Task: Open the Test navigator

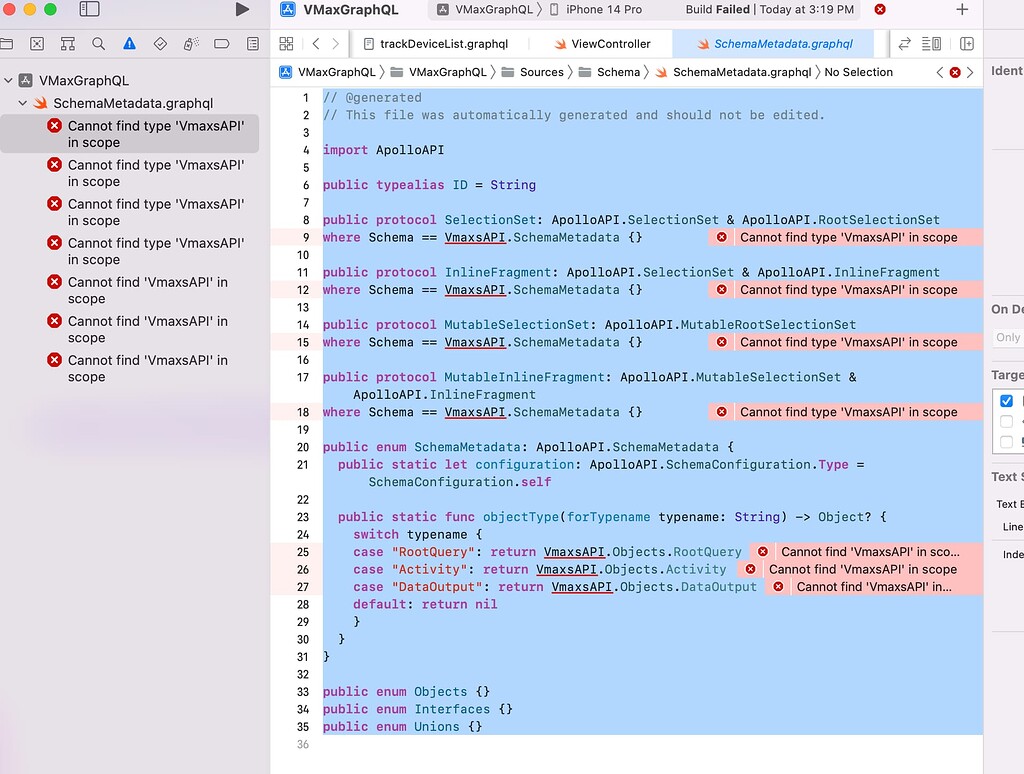Action: [x=160, y=45]
